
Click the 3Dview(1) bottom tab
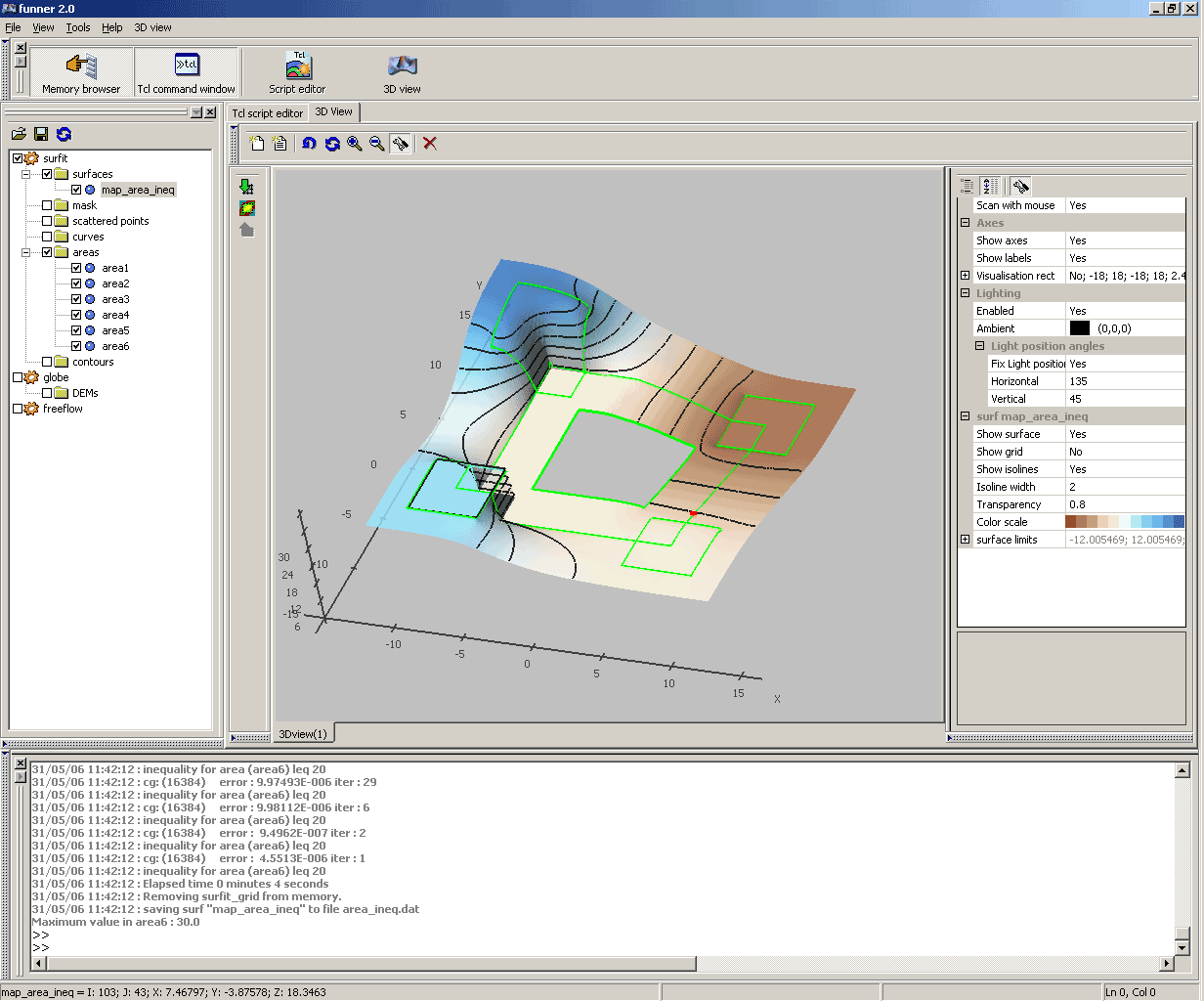pos(303,733)
